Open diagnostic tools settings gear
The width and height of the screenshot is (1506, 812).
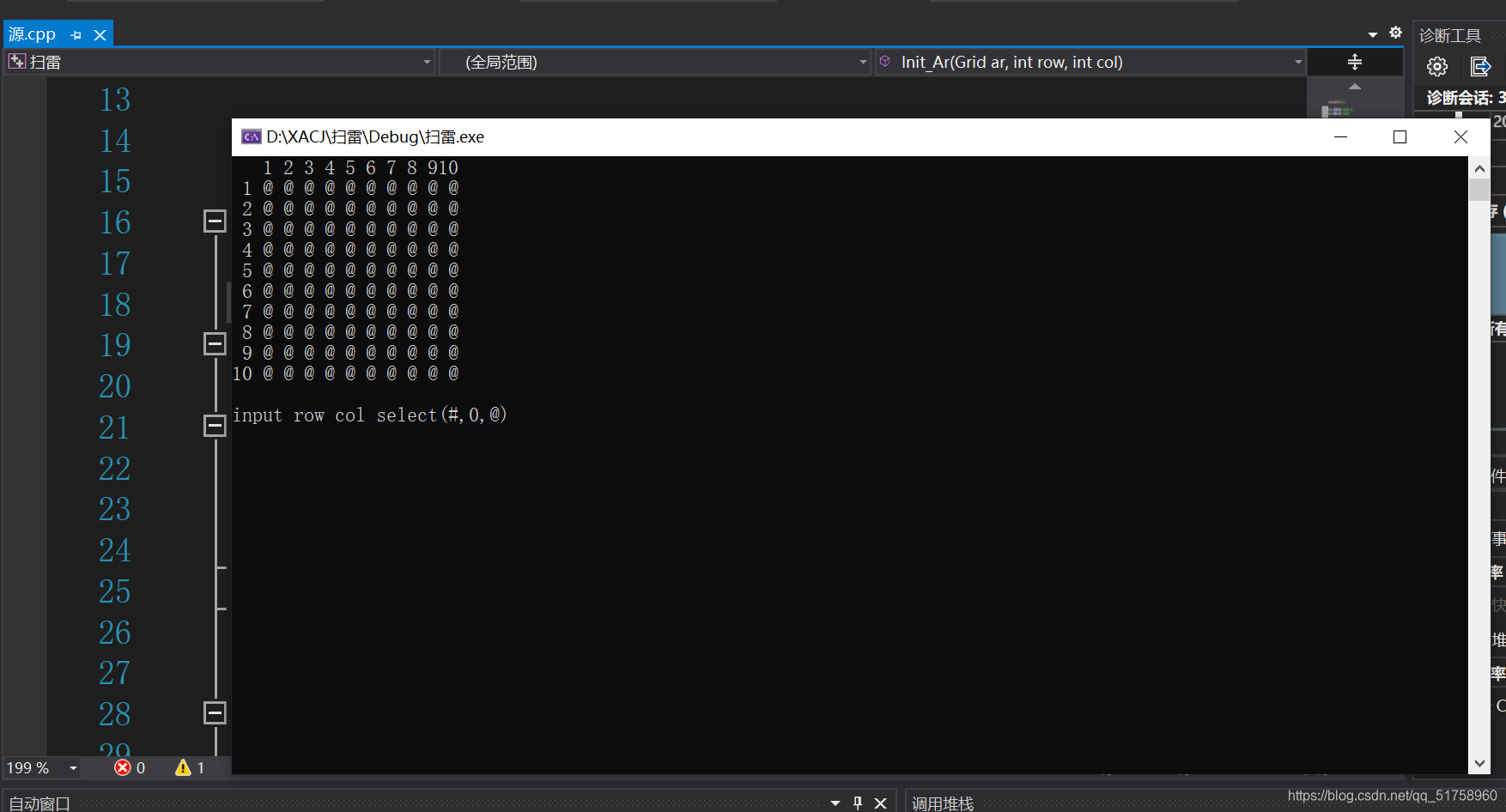[1437, 66]
